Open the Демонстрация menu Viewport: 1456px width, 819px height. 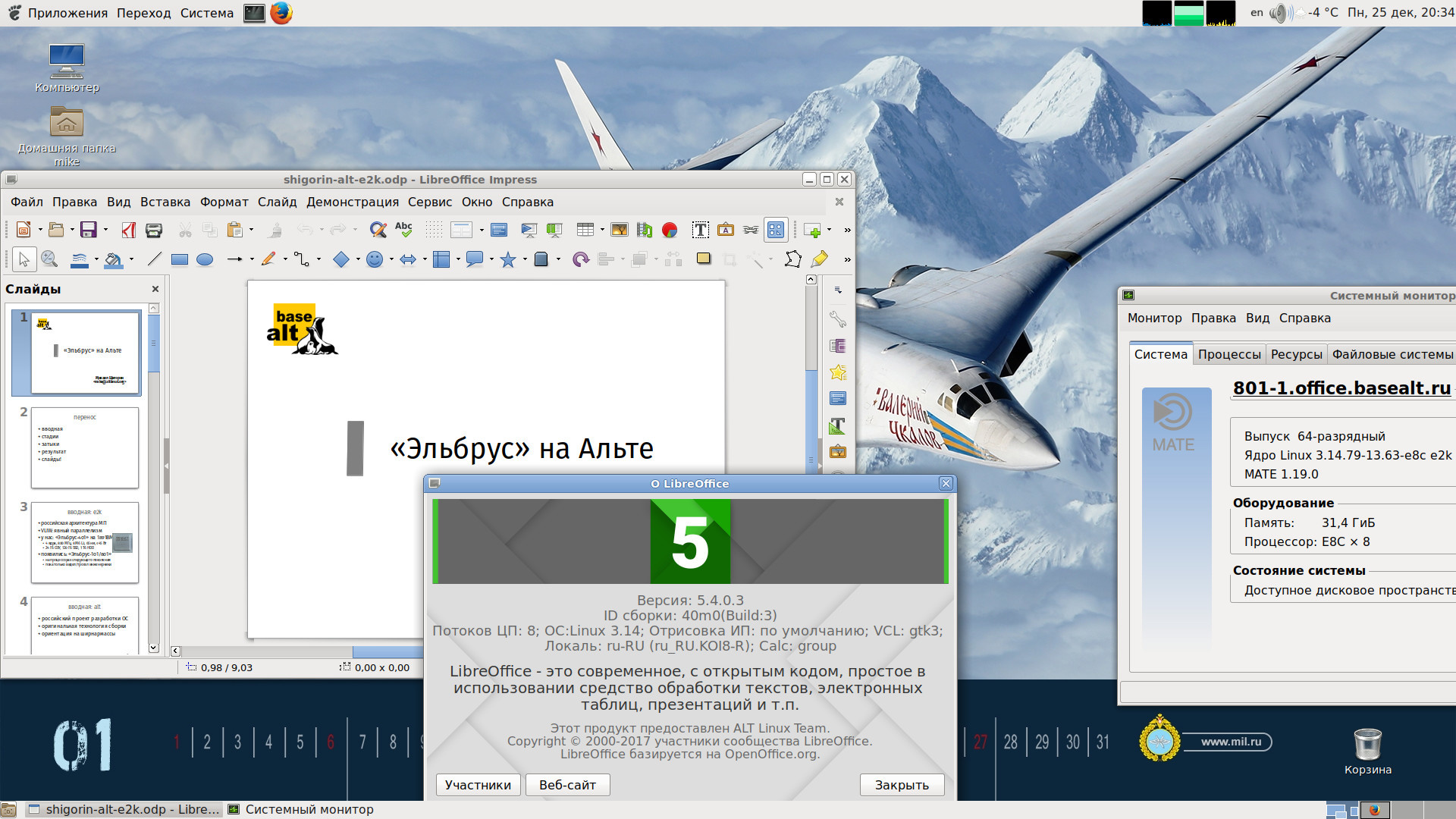[x=352, y=202]
